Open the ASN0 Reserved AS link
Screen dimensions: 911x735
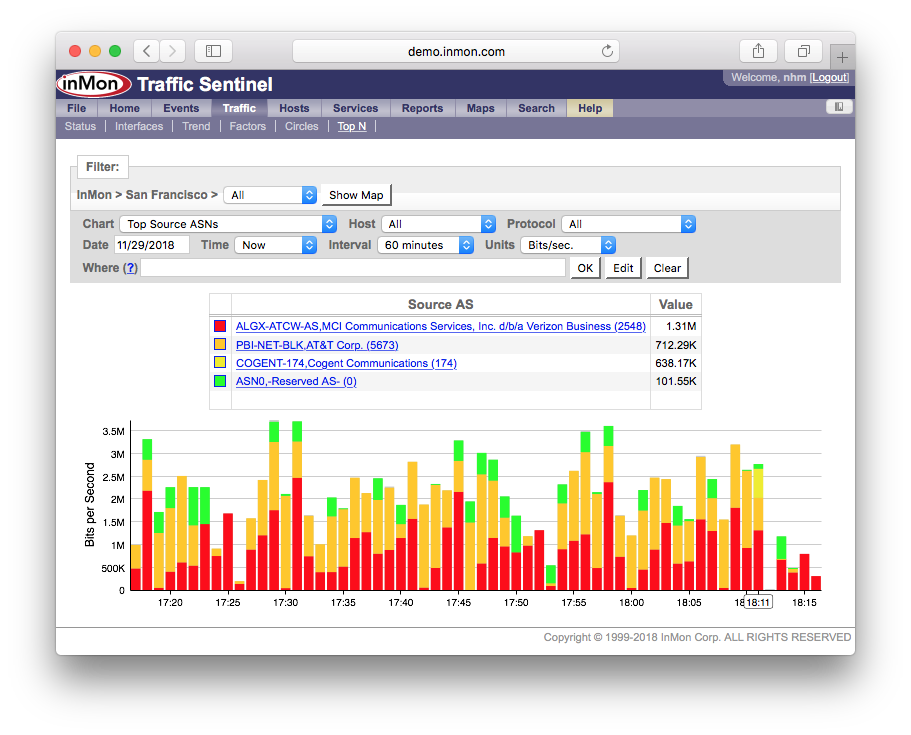(296, 381)
